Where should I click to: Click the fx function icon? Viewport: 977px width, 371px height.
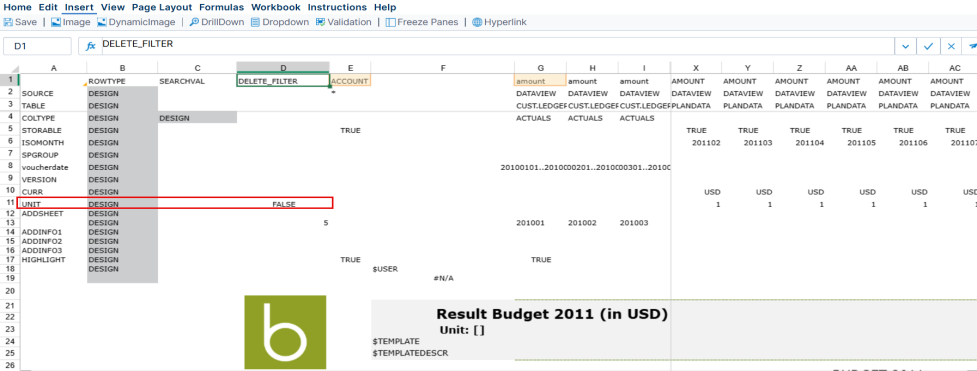click(x=90, y=46)
